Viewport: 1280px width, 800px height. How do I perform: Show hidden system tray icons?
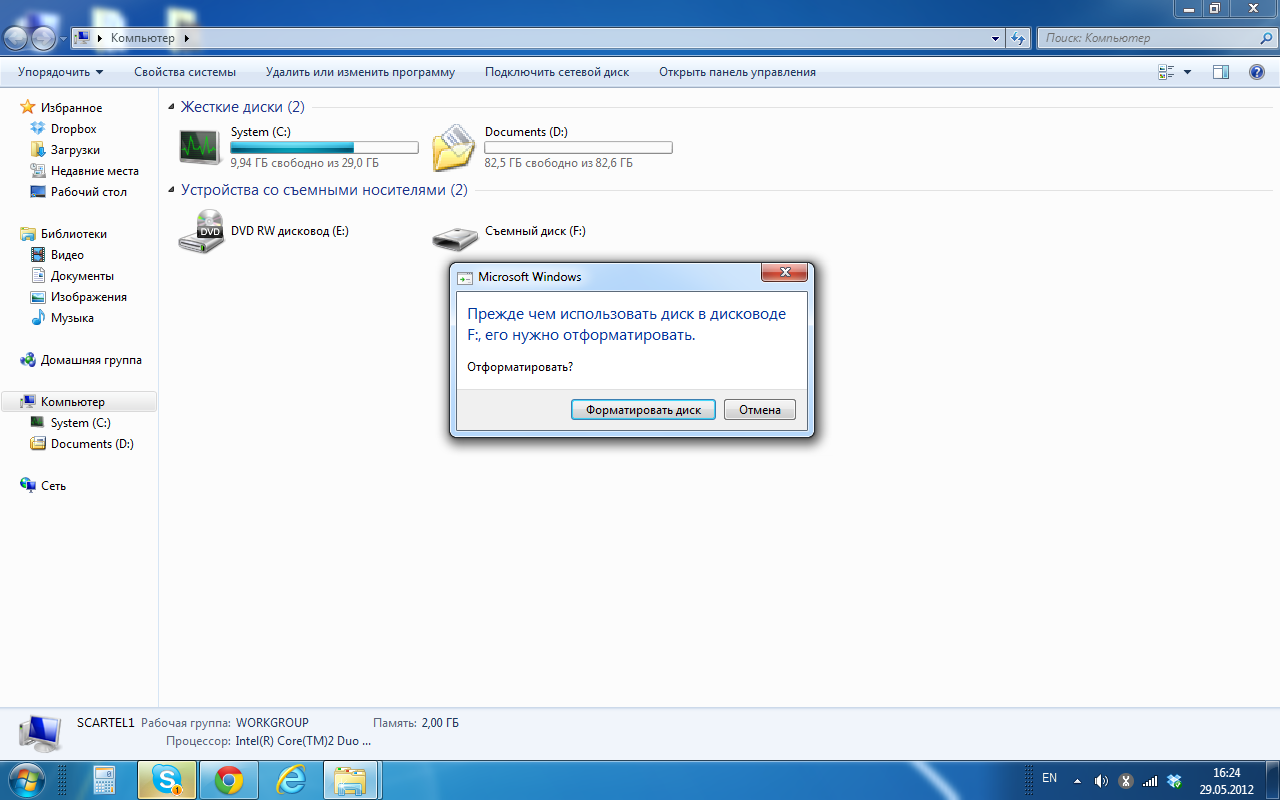1077,780
